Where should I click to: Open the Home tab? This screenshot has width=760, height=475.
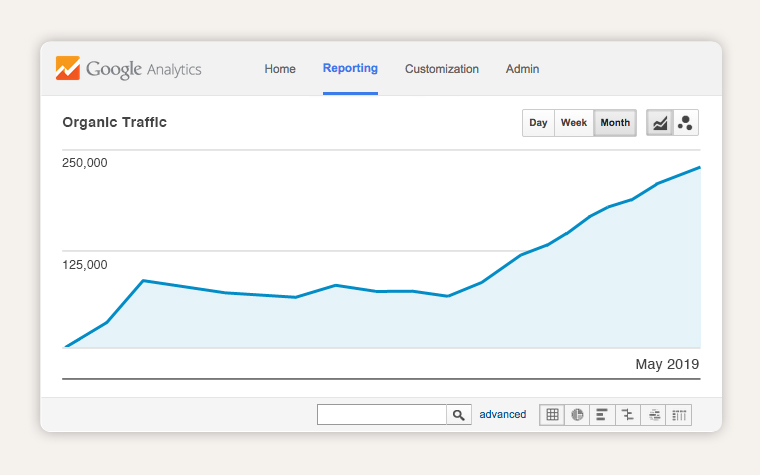pyautogui.click(x=280, y=69)
